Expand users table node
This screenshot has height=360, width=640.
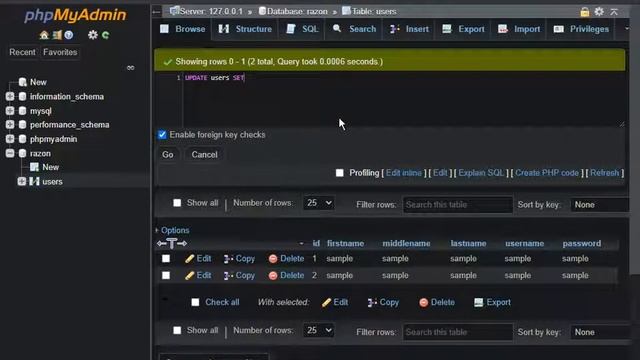coord(22,181)
